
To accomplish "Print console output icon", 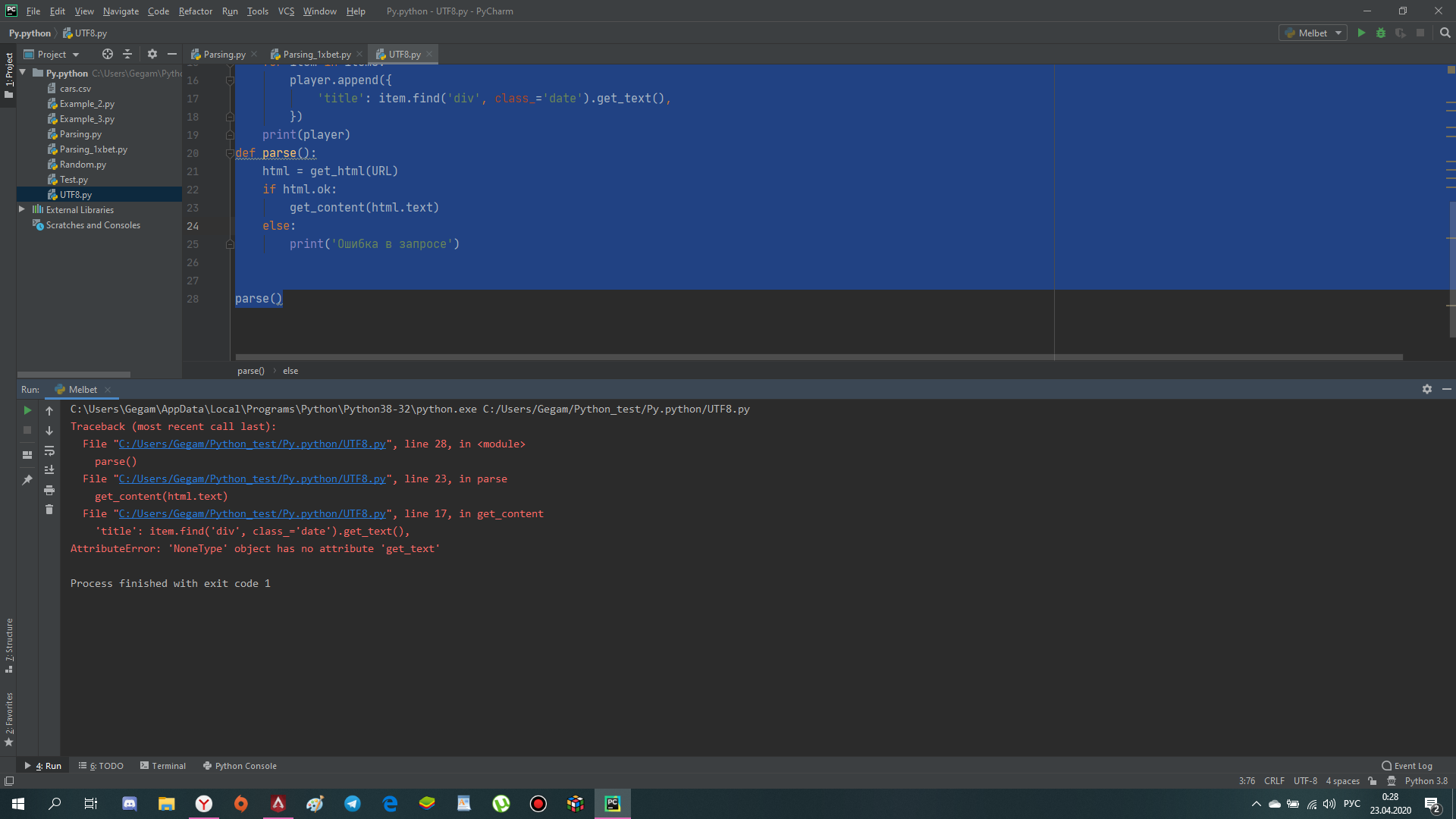I will coord(49,490).
